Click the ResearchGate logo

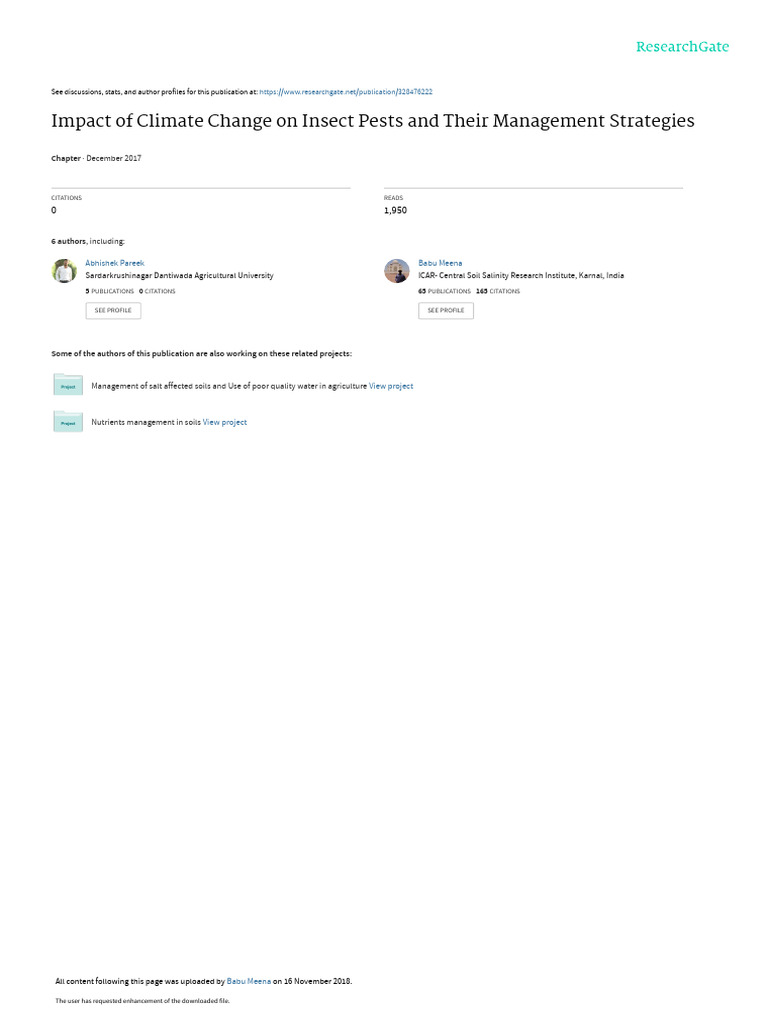coord(682,47)
